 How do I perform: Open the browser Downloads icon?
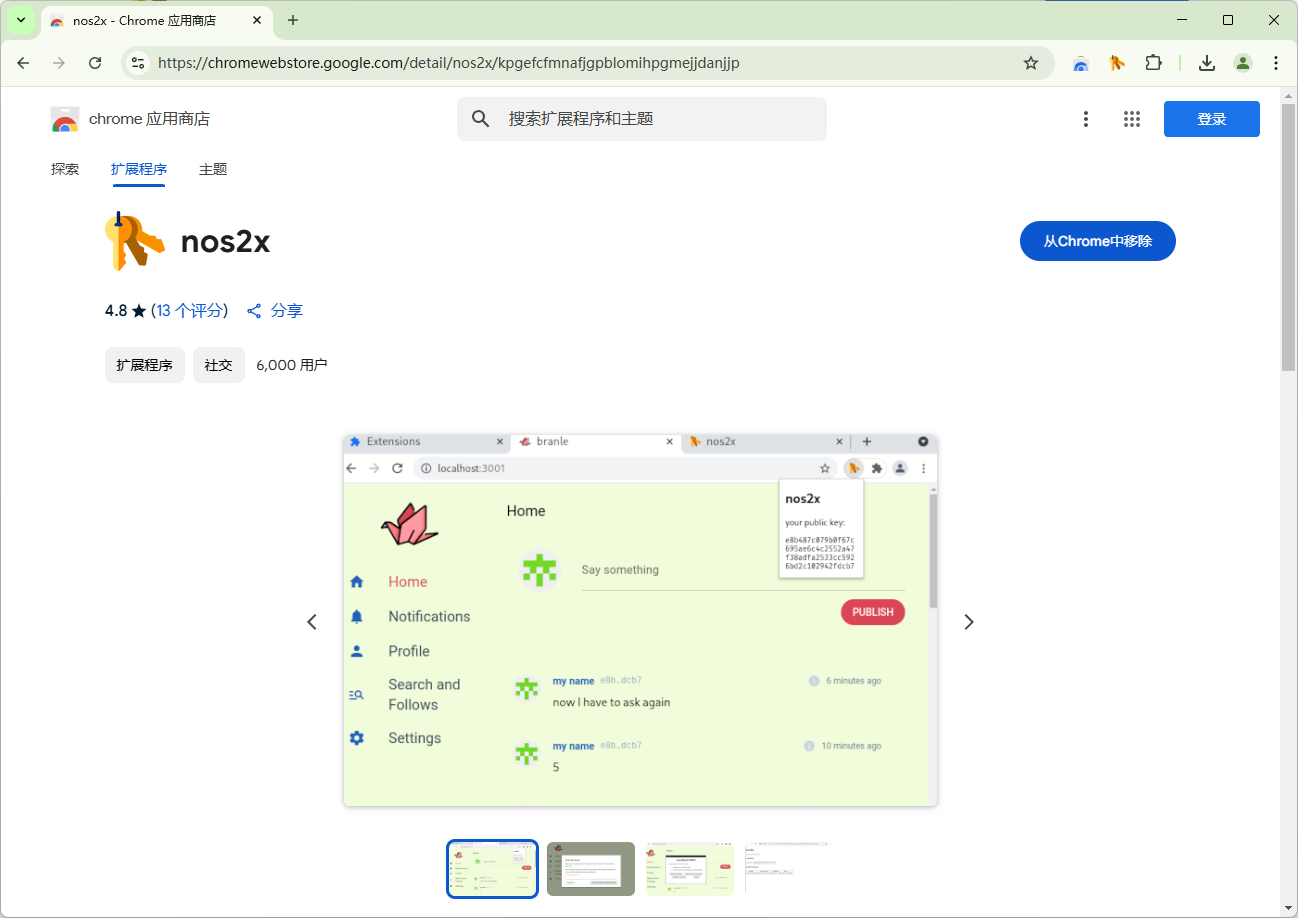coord(1207,62)
